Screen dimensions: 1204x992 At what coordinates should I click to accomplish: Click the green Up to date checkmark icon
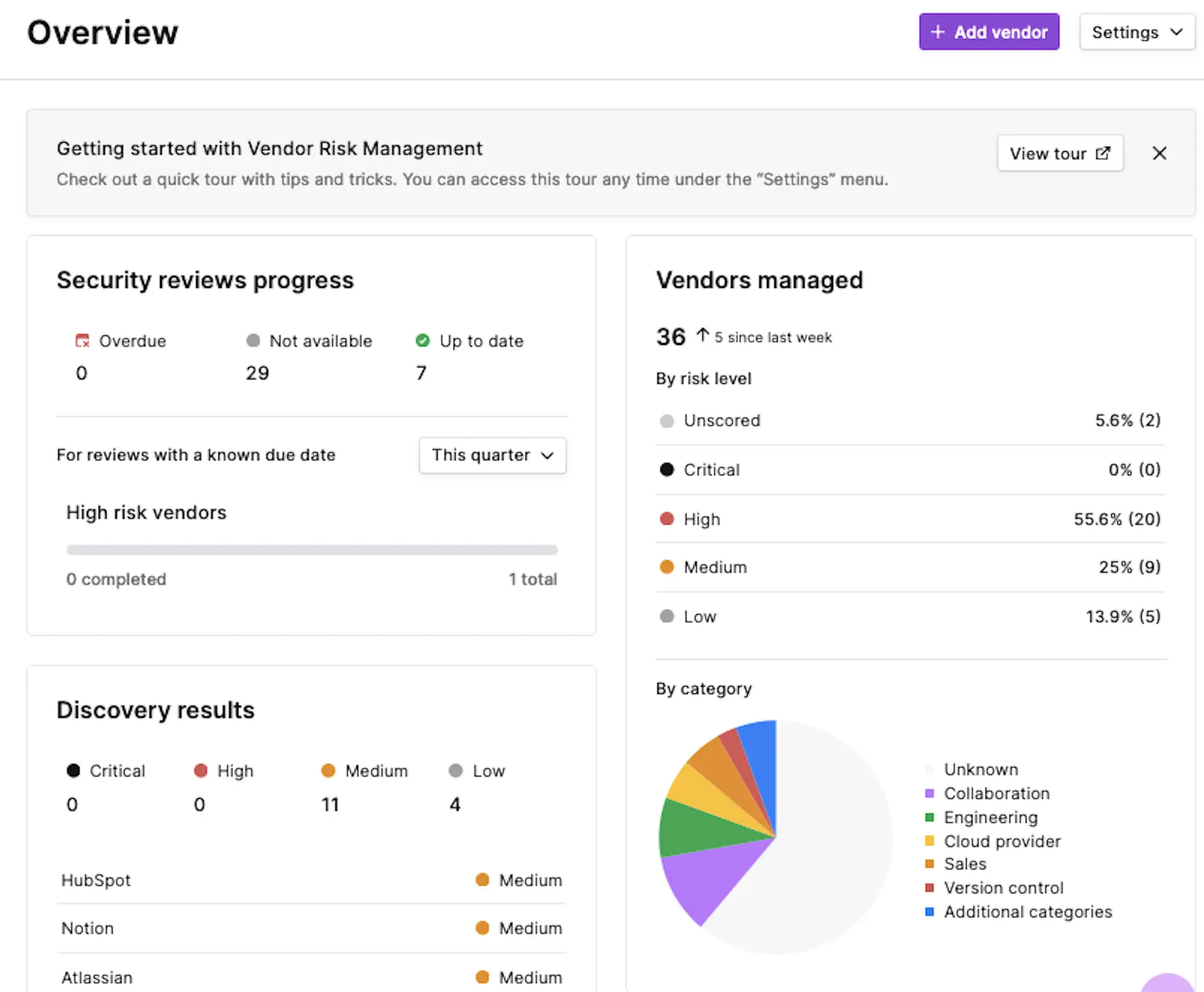tap(423, 341)
